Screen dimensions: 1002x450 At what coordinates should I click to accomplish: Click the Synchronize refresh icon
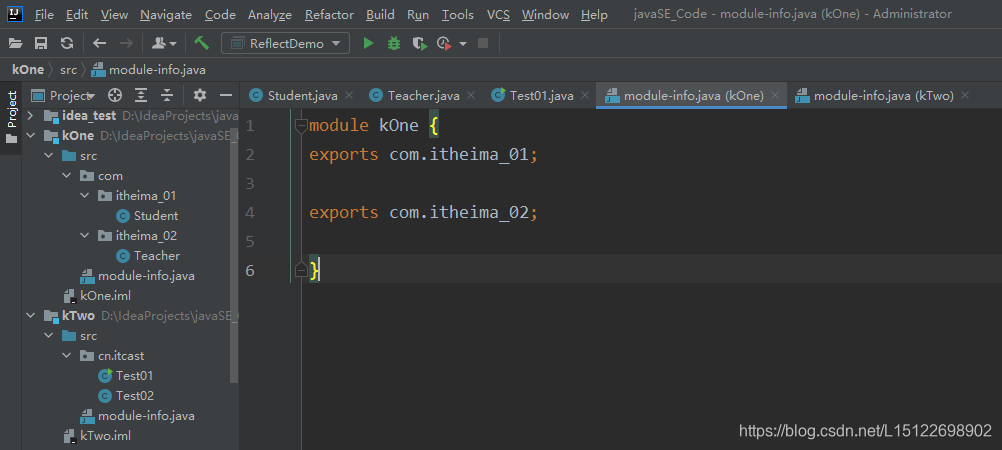(x=66, y=43)
